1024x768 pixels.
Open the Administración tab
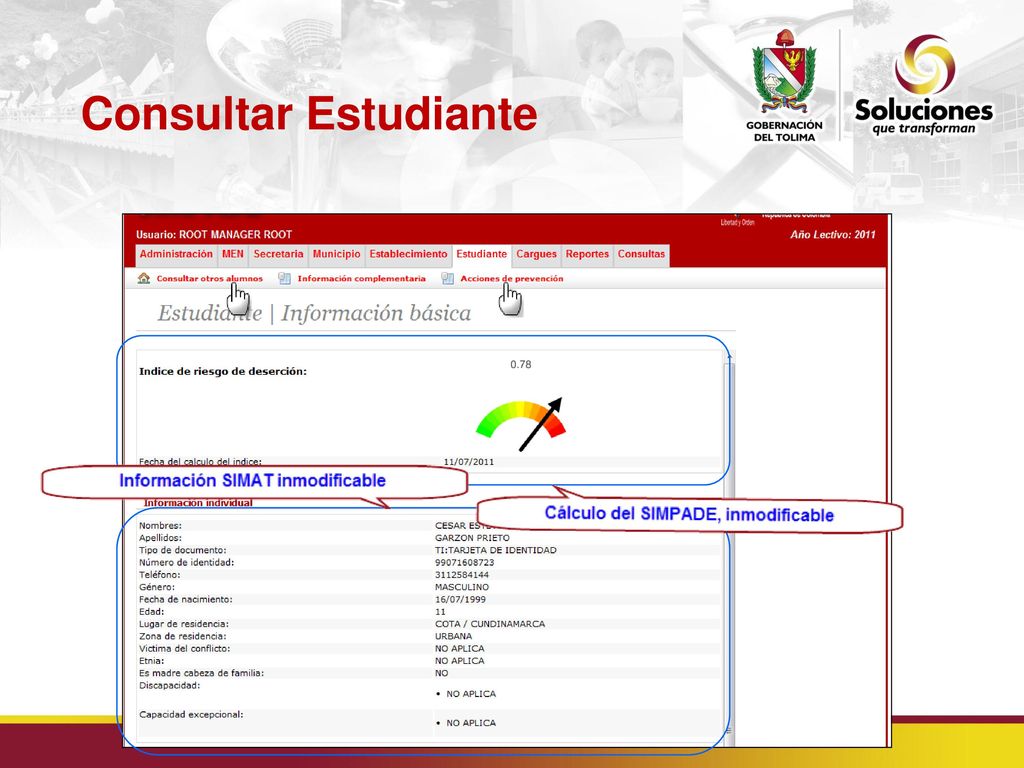(176, 254)
